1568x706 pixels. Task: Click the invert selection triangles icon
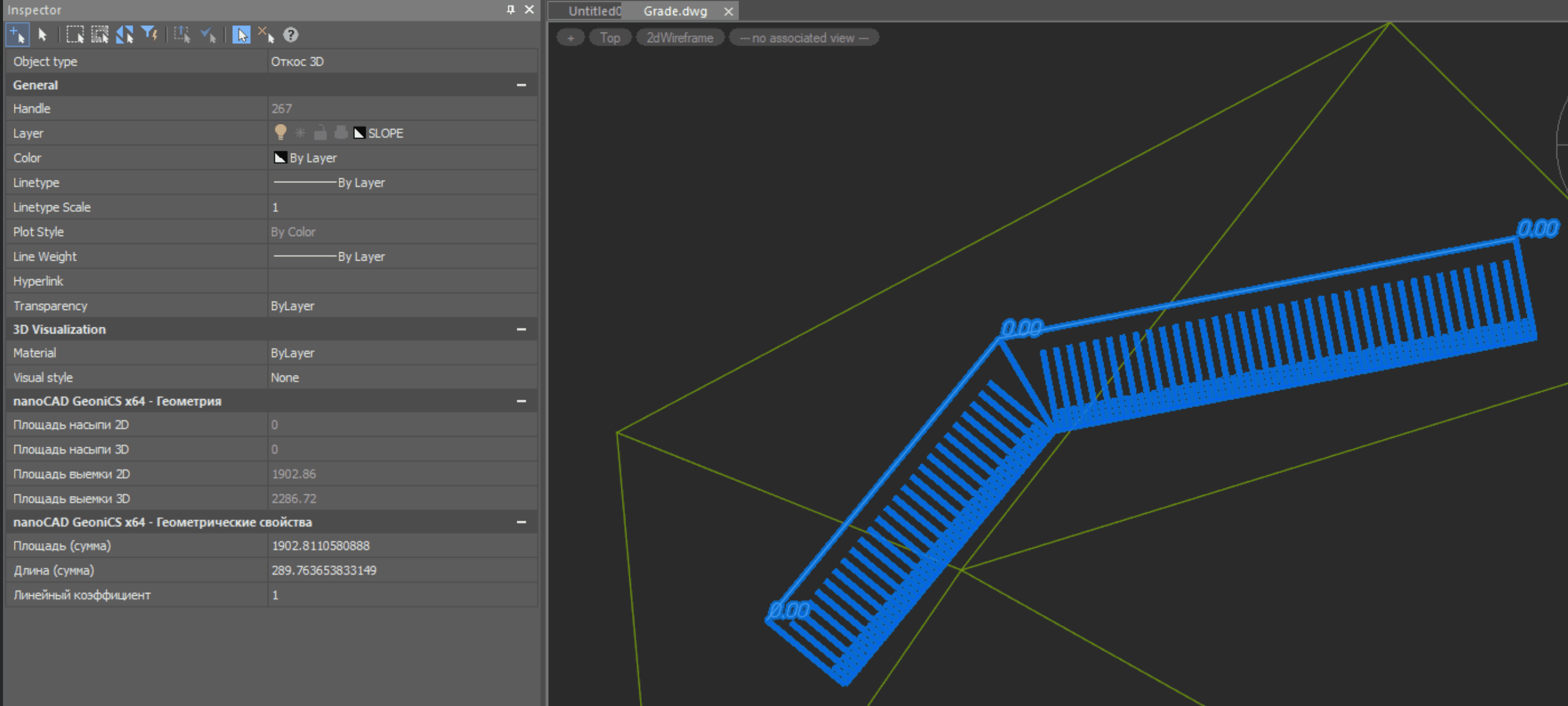[x=125, y=35]
